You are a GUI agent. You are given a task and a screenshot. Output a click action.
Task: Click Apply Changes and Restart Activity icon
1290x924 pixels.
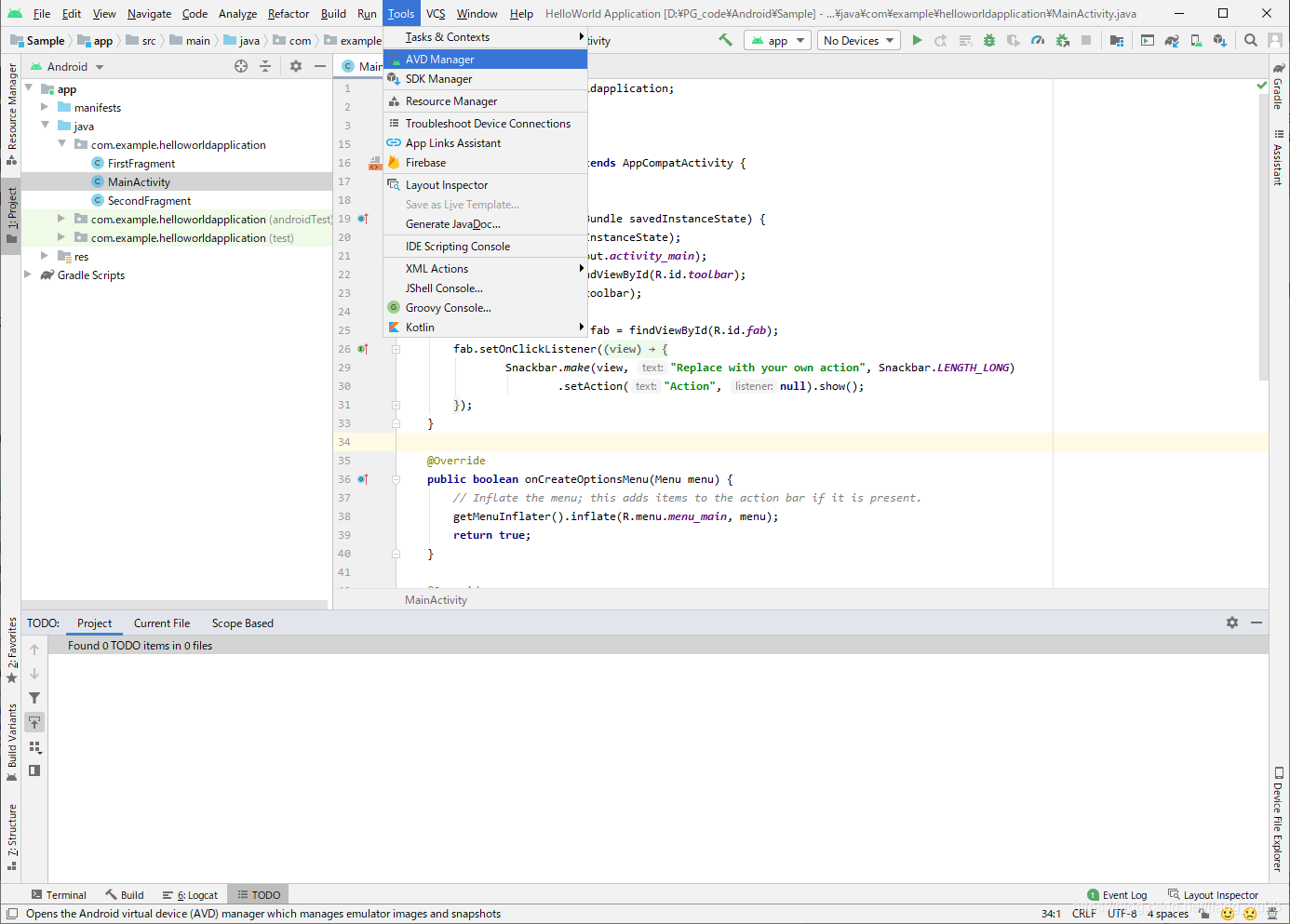(x=941, y=40)
